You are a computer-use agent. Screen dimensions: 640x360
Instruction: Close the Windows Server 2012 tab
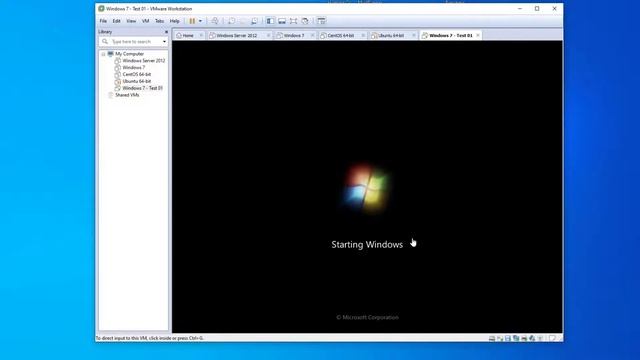click(268, 36)
